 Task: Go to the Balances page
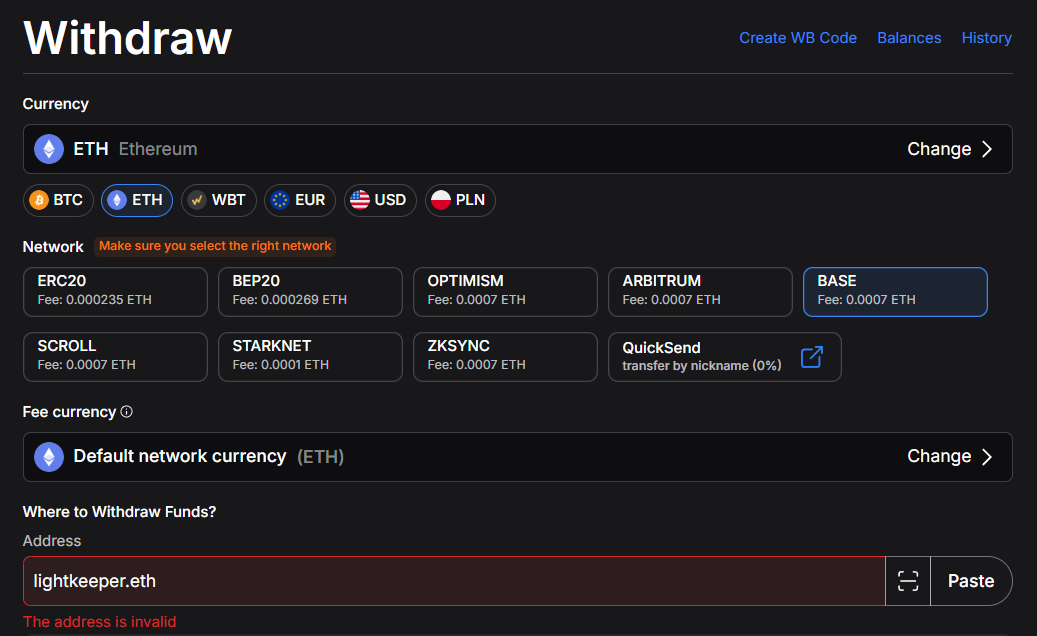point(909,38)
